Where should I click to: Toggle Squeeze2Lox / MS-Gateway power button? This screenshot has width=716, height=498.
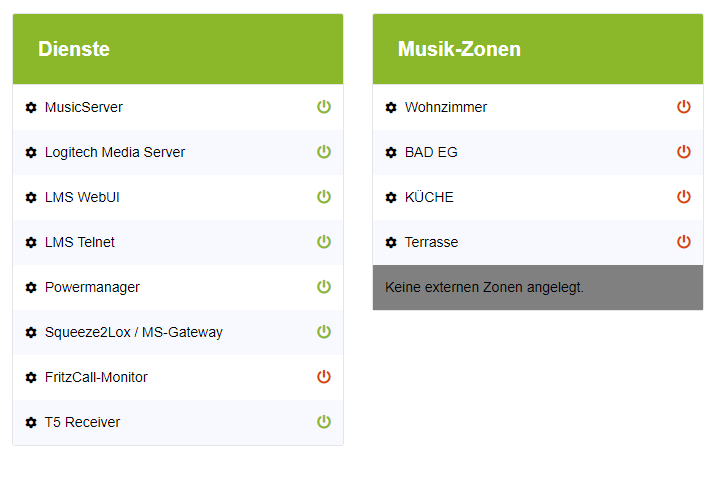324,332
